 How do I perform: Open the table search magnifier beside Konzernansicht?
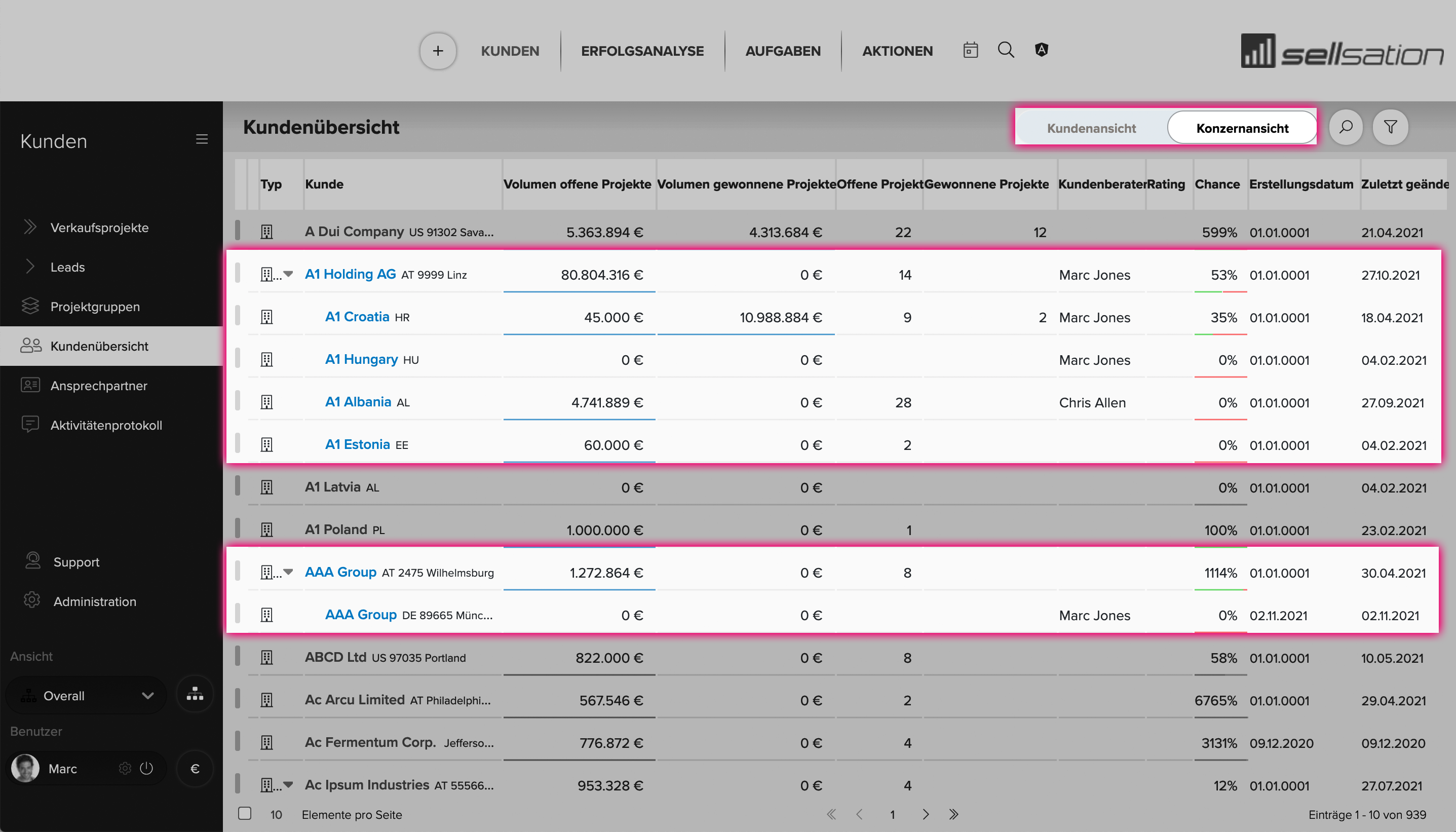[x=1346, y=127]
